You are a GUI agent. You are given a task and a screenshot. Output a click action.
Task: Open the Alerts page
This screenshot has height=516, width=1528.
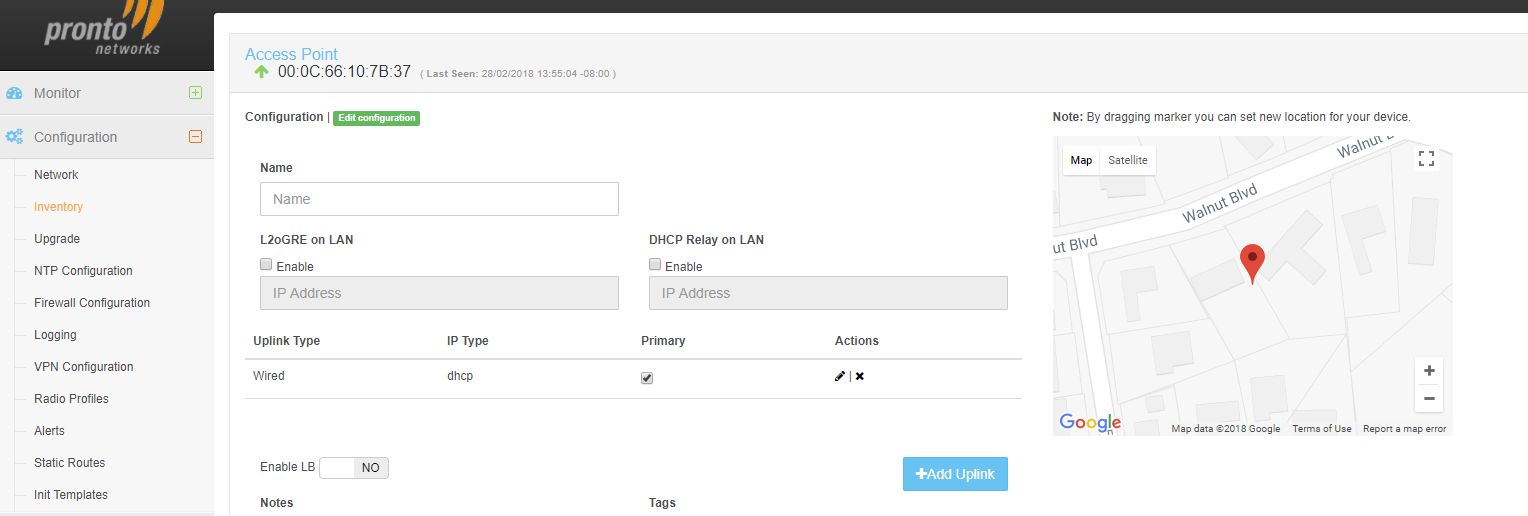click(49, 431)
